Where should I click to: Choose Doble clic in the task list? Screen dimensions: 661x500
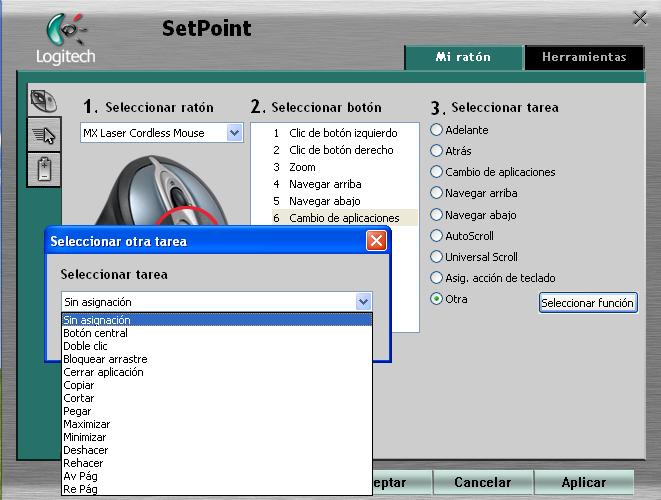click(x=217, y=346)
